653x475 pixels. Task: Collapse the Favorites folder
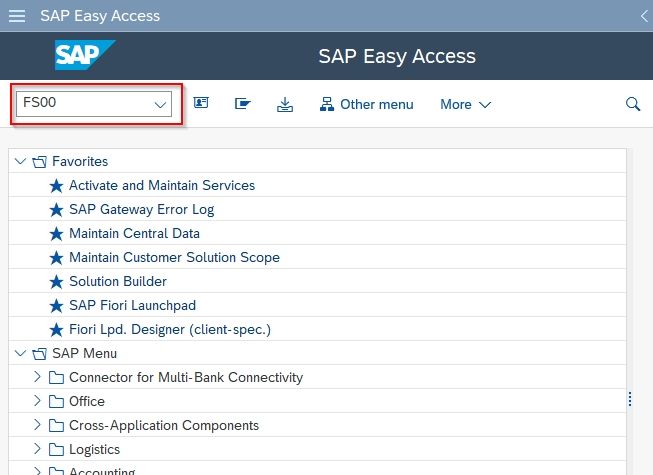click(20, 161)
